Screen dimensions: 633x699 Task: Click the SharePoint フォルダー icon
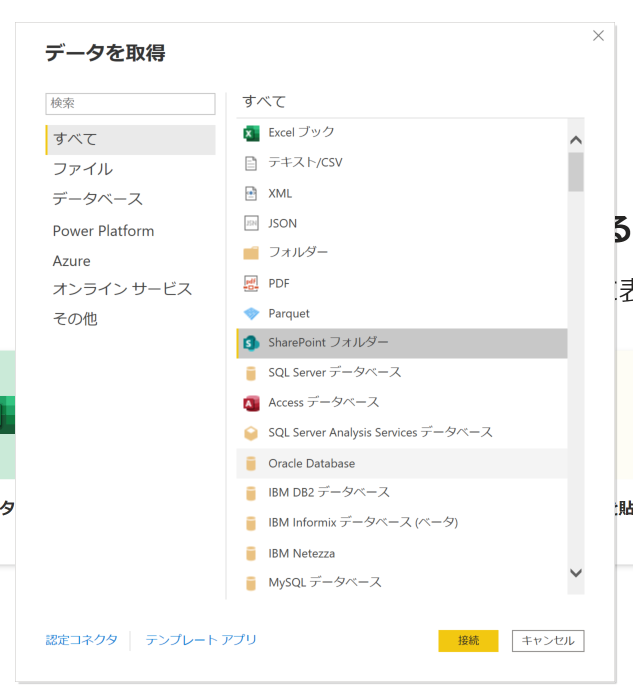[251, 343]
